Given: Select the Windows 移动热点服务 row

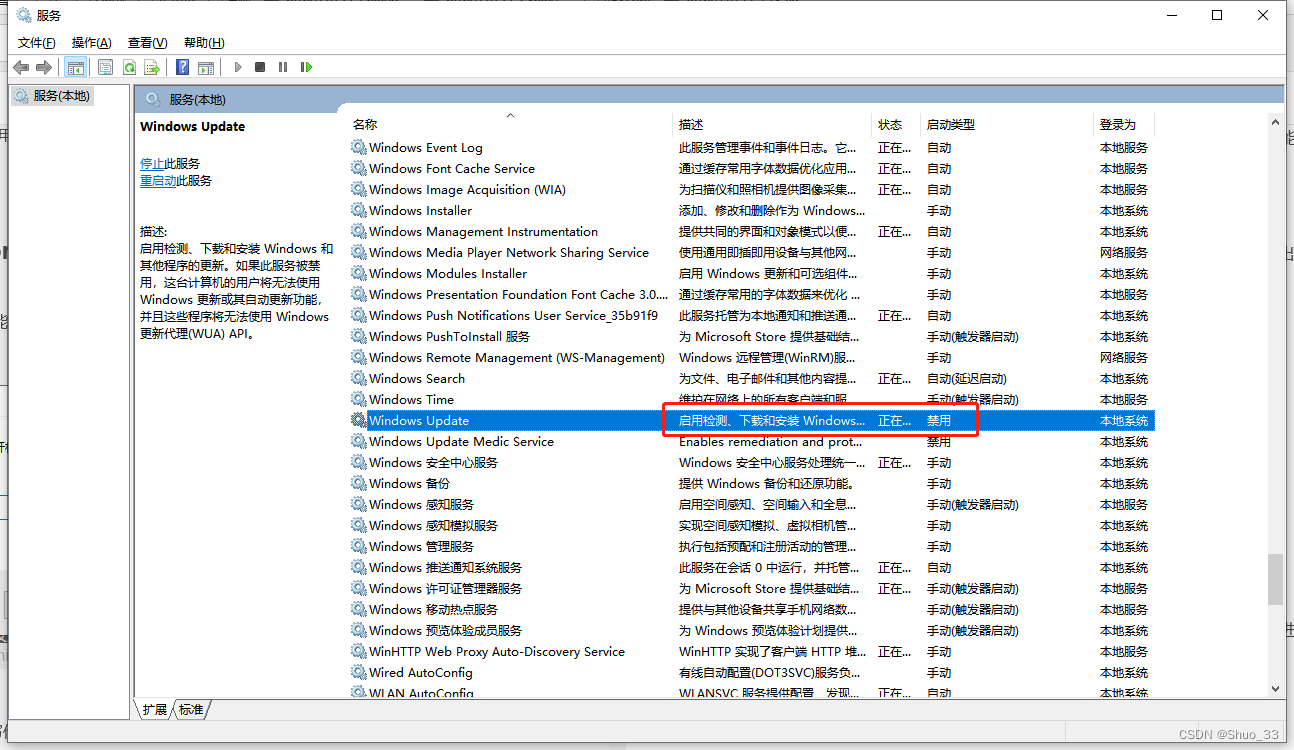Looking at the screenshot, I should coord(751,609).
